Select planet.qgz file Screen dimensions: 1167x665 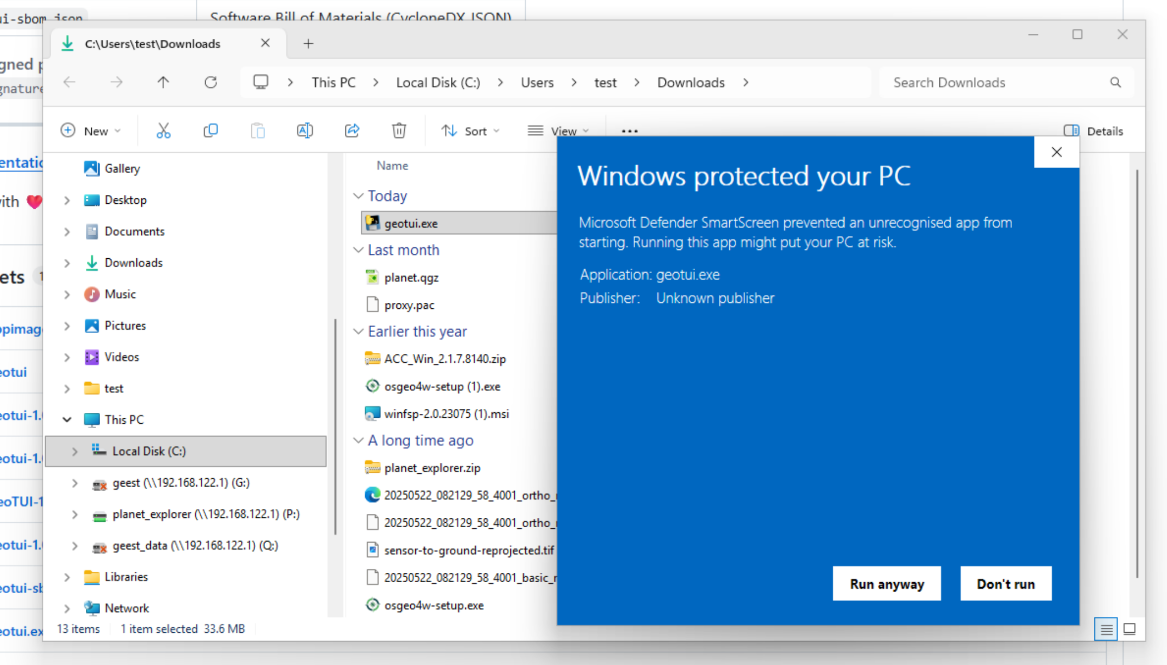click(411, 277)
